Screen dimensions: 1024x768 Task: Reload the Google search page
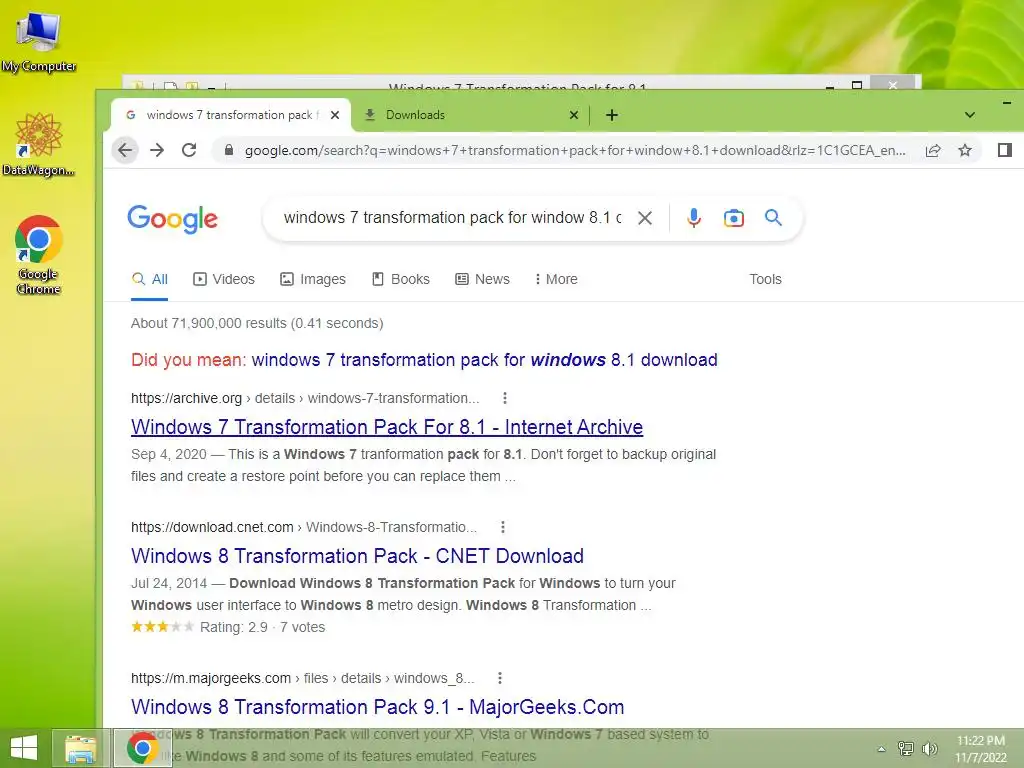point(189,150)
